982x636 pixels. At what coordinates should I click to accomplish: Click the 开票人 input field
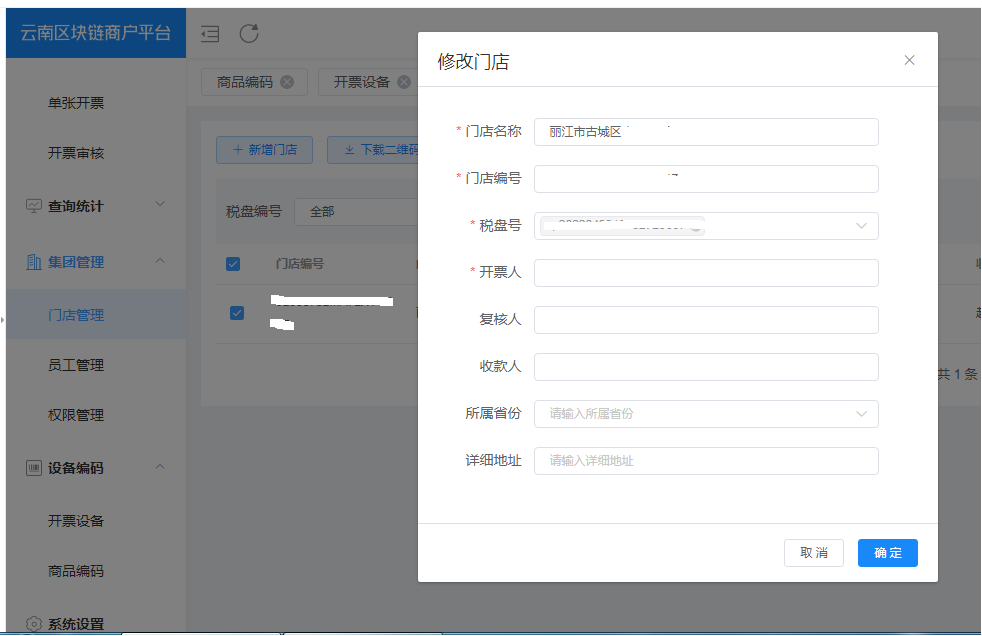[x=706, y=273]
